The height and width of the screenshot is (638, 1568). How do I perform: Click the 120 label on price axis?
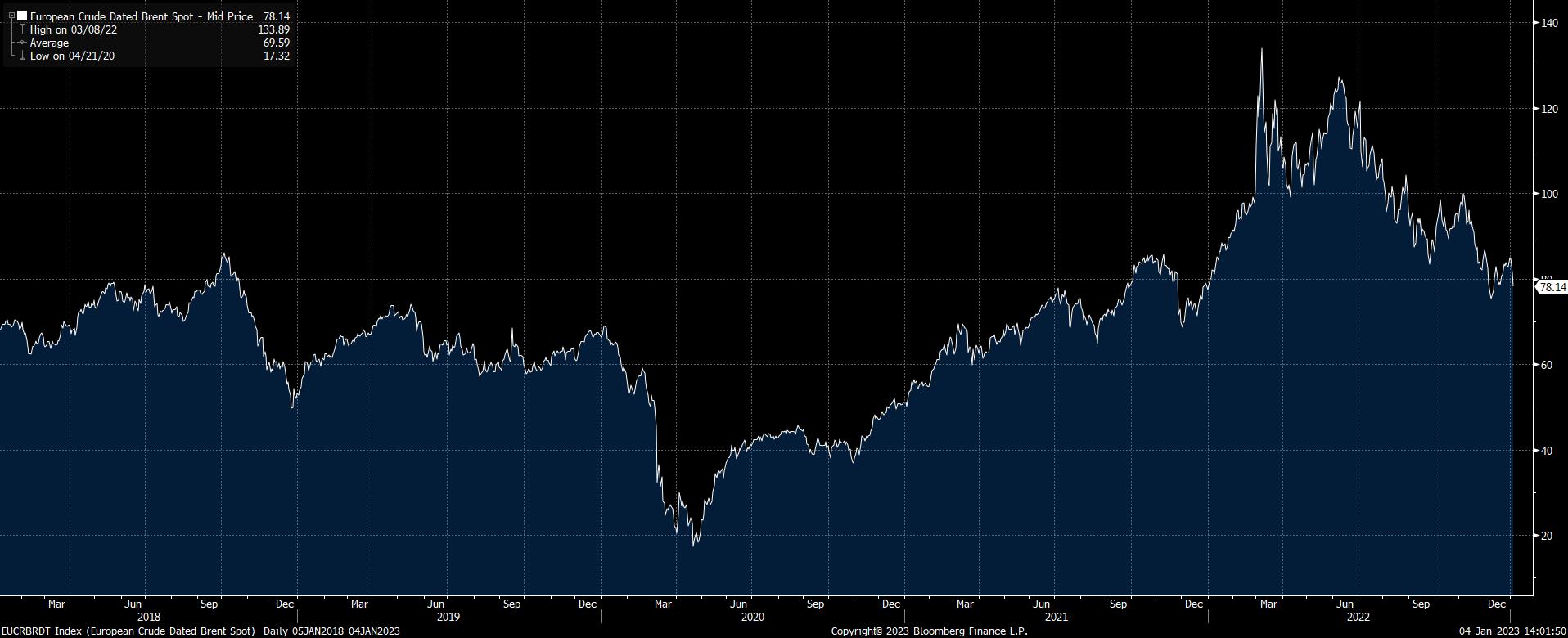tap(1549, 108)
